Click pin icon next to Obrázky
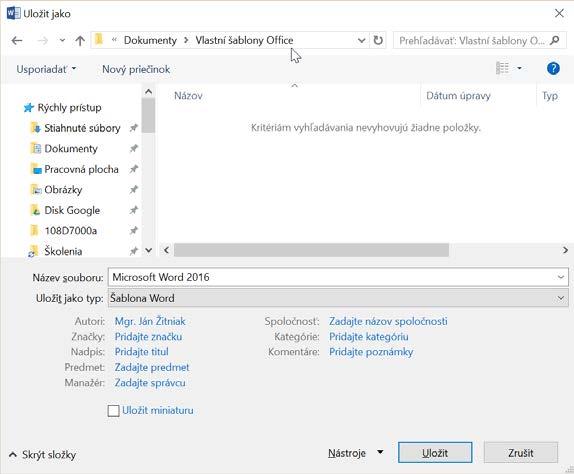574x474 pixels. (134, 189)
